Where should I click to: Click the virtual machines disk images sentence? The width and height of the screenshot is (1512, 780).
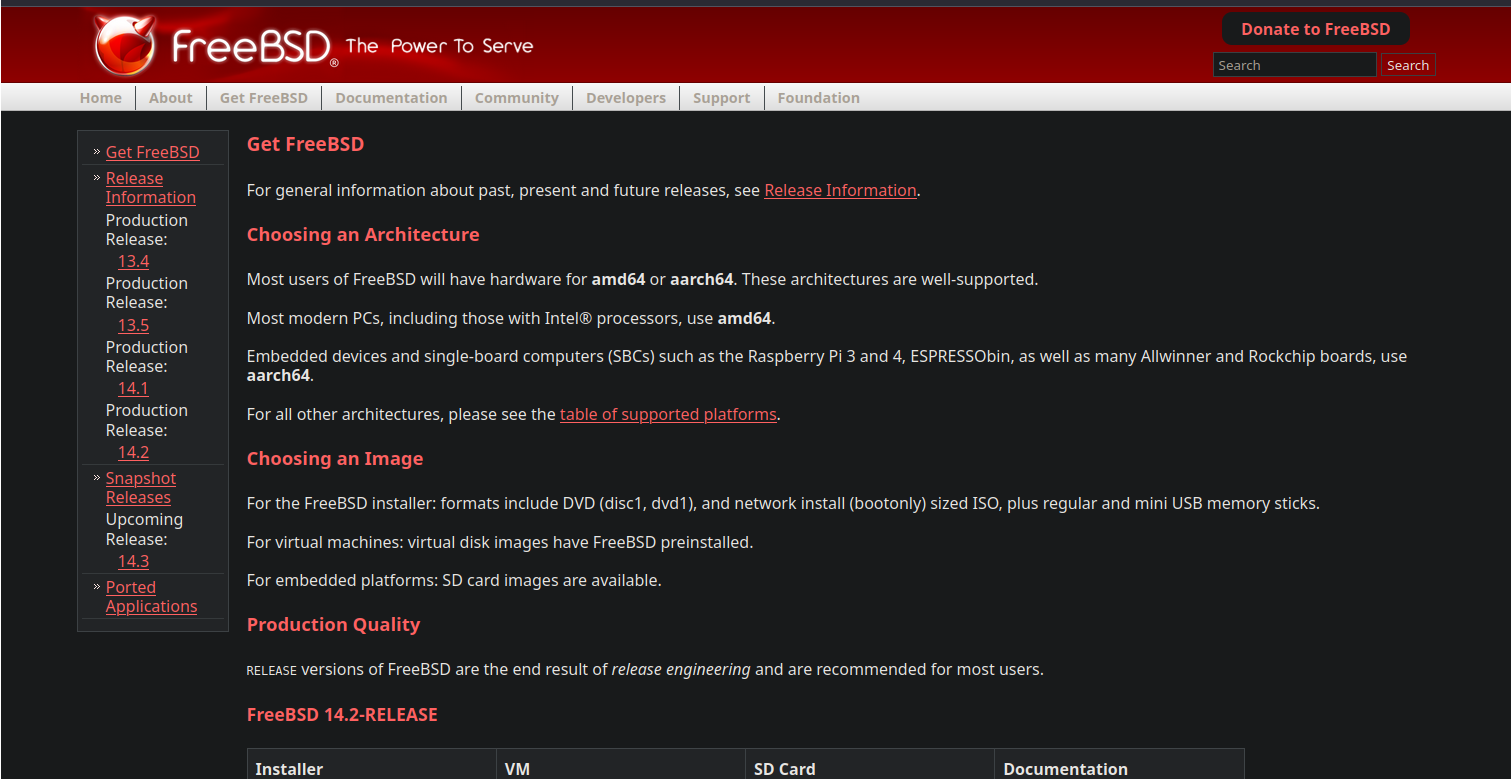tap(500, 542)
